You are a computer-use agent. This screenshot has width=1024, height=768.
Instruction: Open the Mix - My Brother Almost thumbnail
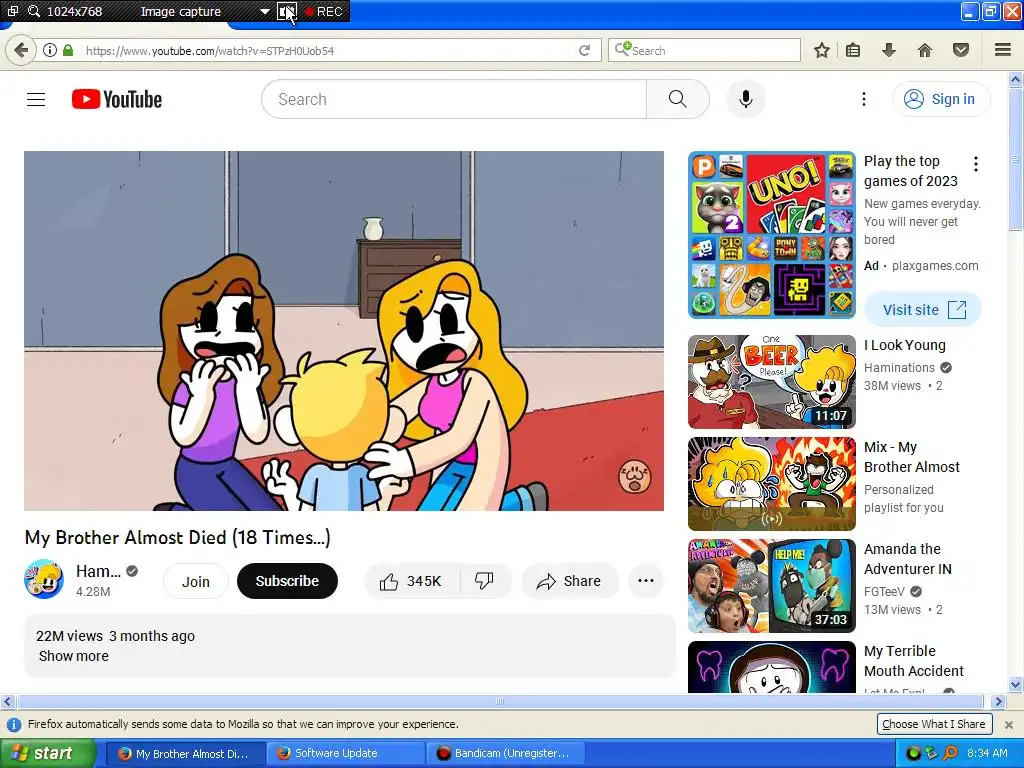tap(771, 484)
